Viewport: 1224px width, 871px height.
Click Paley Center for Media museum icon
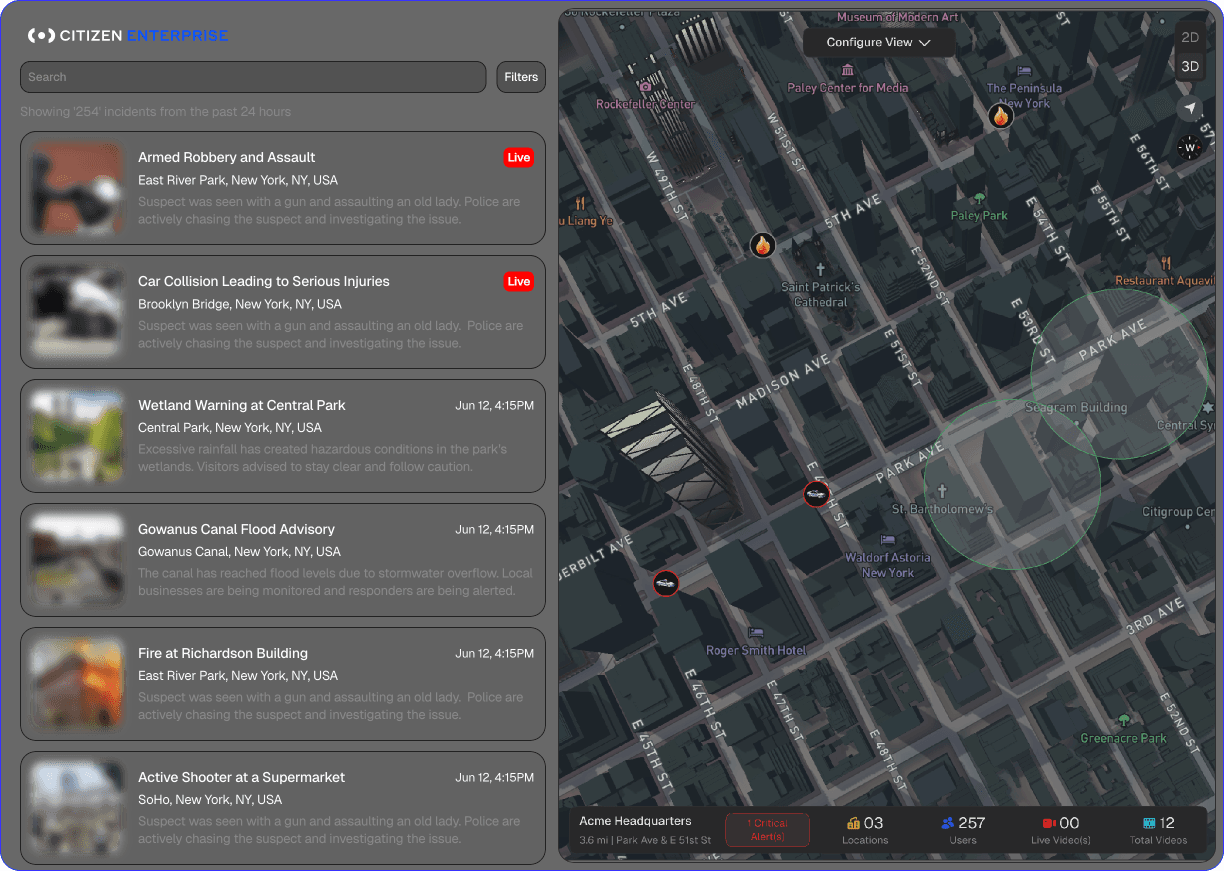coord(848,70)
